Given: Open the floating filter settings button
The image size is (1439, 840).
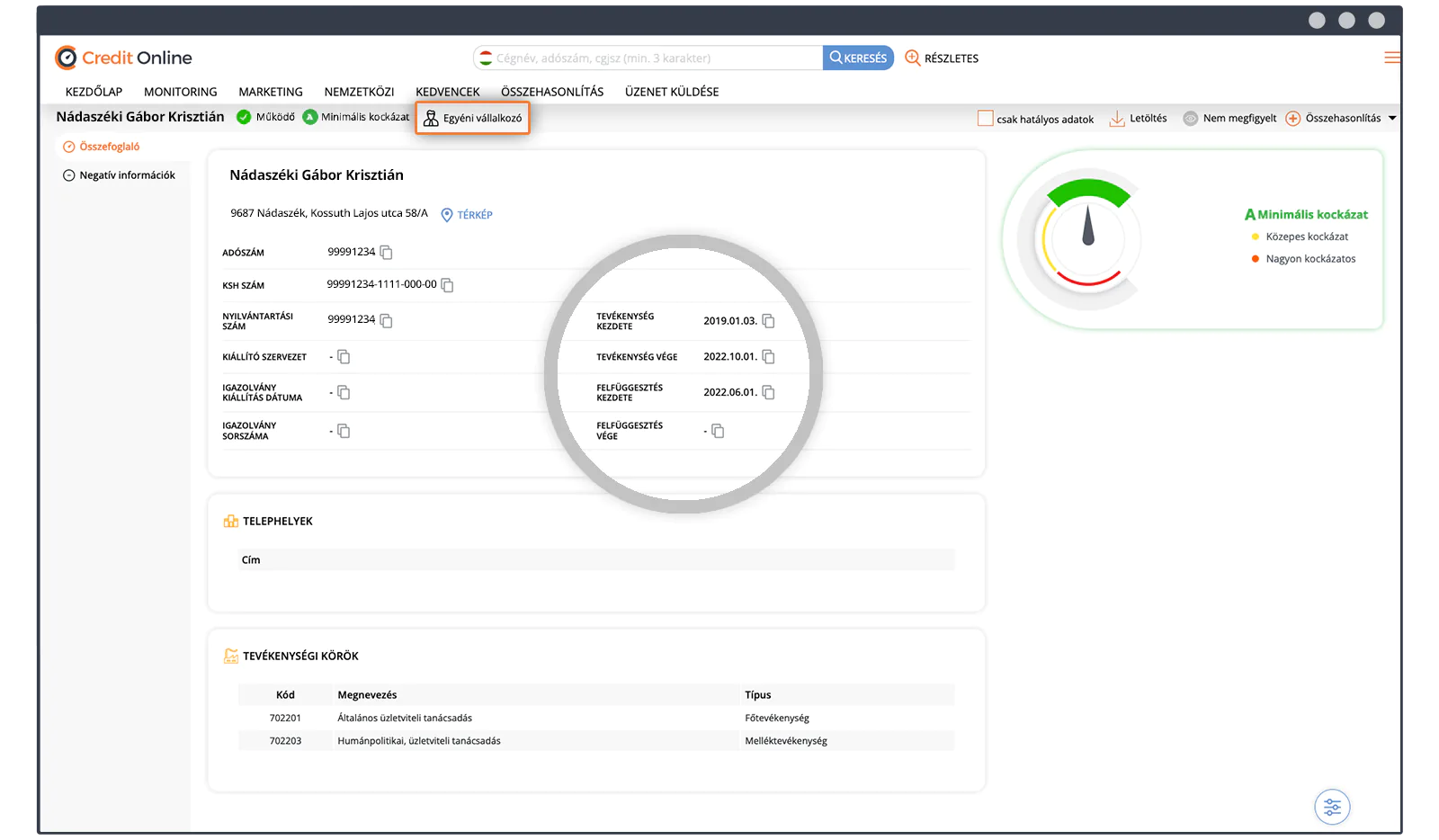Looking at the screenshot, I should (x=1332, y=807).
